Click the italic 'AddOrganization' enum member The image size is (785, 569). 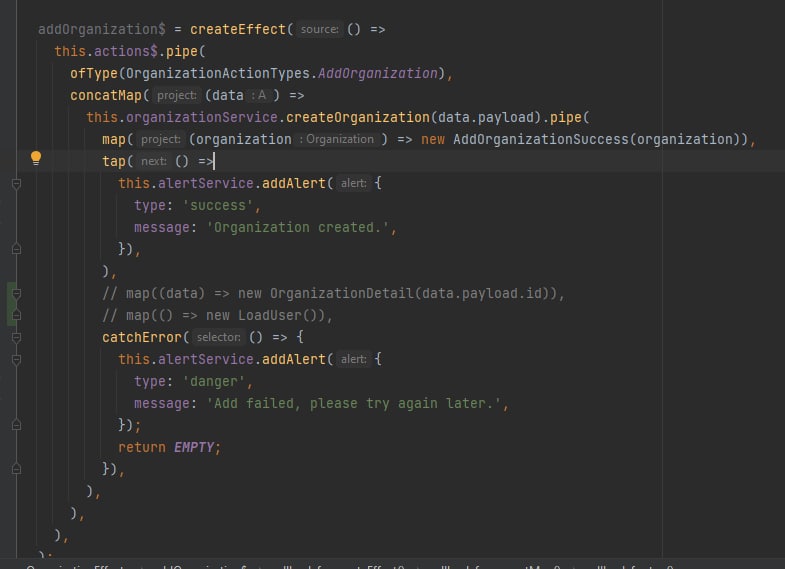[378, 74]
